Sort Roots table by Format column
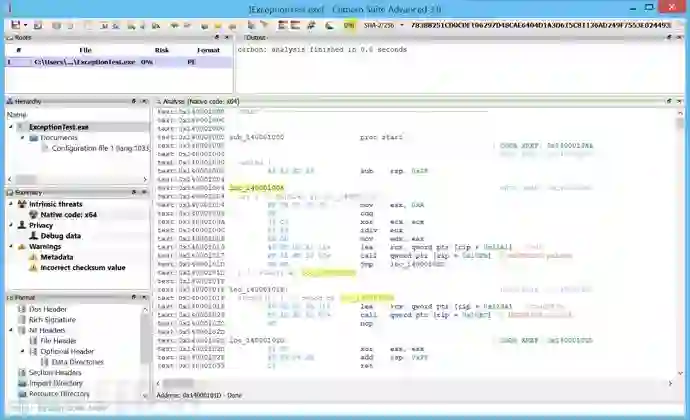This screenshot has width=690, height=420. pos(208,50)
